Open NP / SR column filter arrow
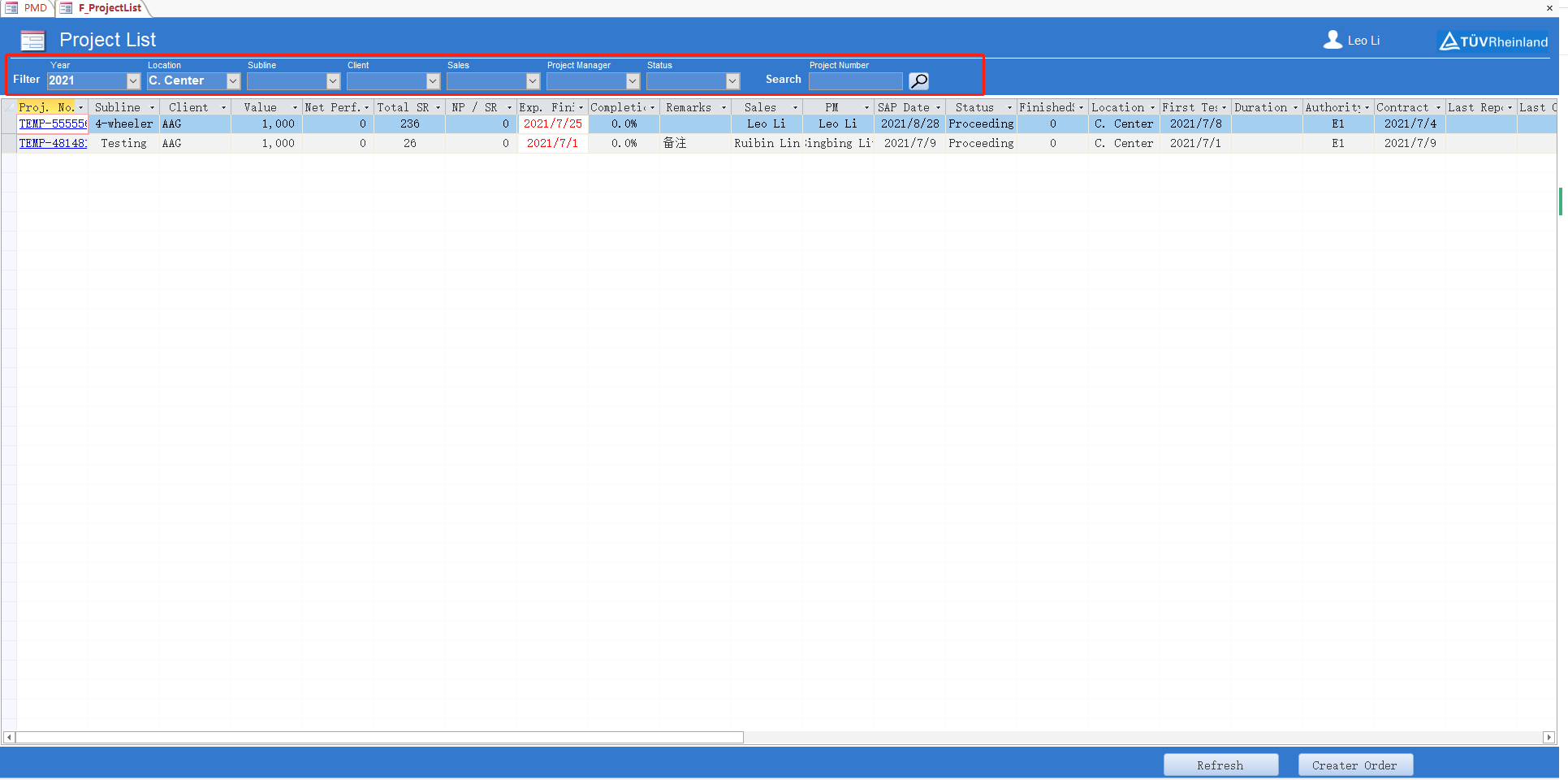Viewport: 1568px width, 780px height. click(x=509, y=107)
